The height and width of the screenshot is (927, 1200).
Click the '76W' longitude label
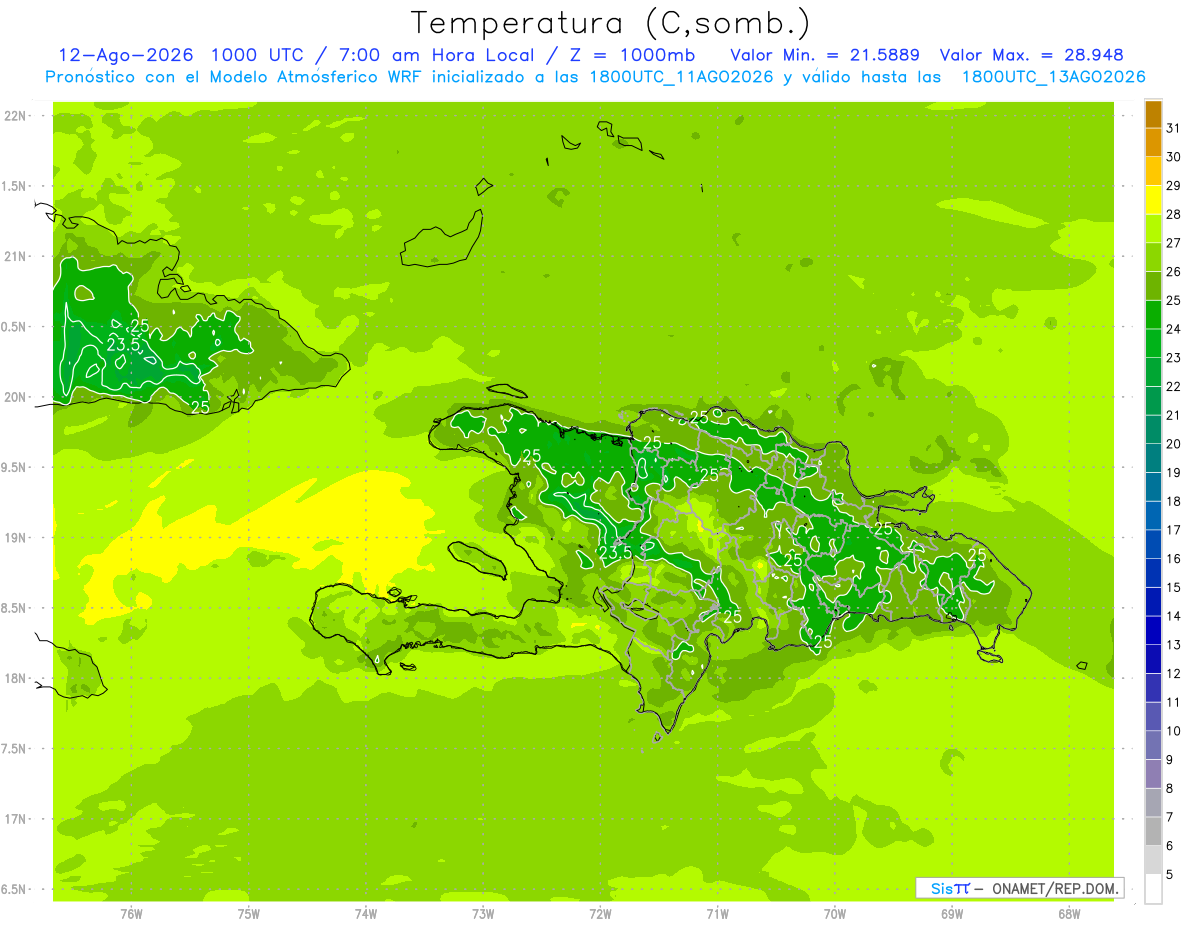coord(131,913)
